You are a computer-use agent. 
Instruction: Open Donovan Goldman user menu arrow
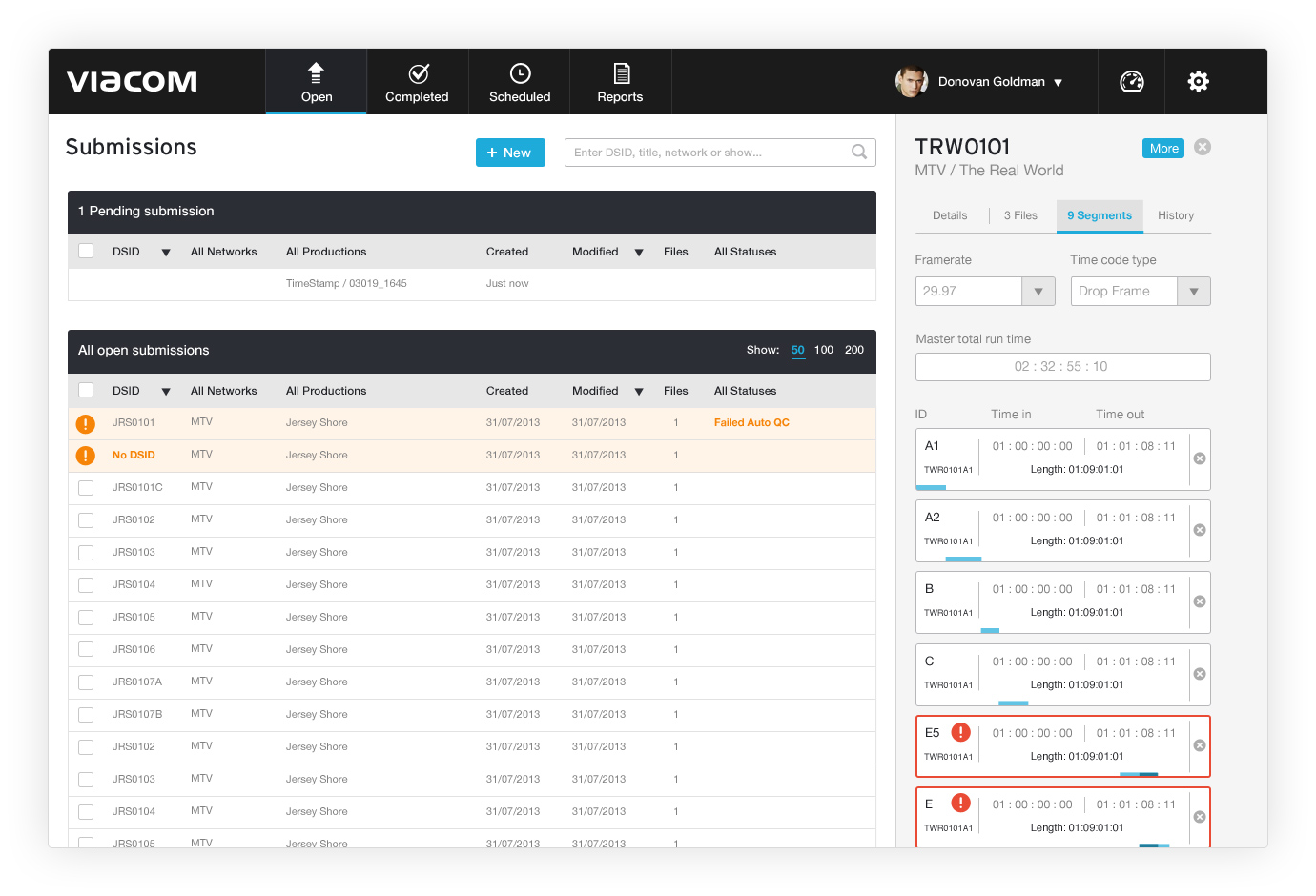coord(1058,83)
